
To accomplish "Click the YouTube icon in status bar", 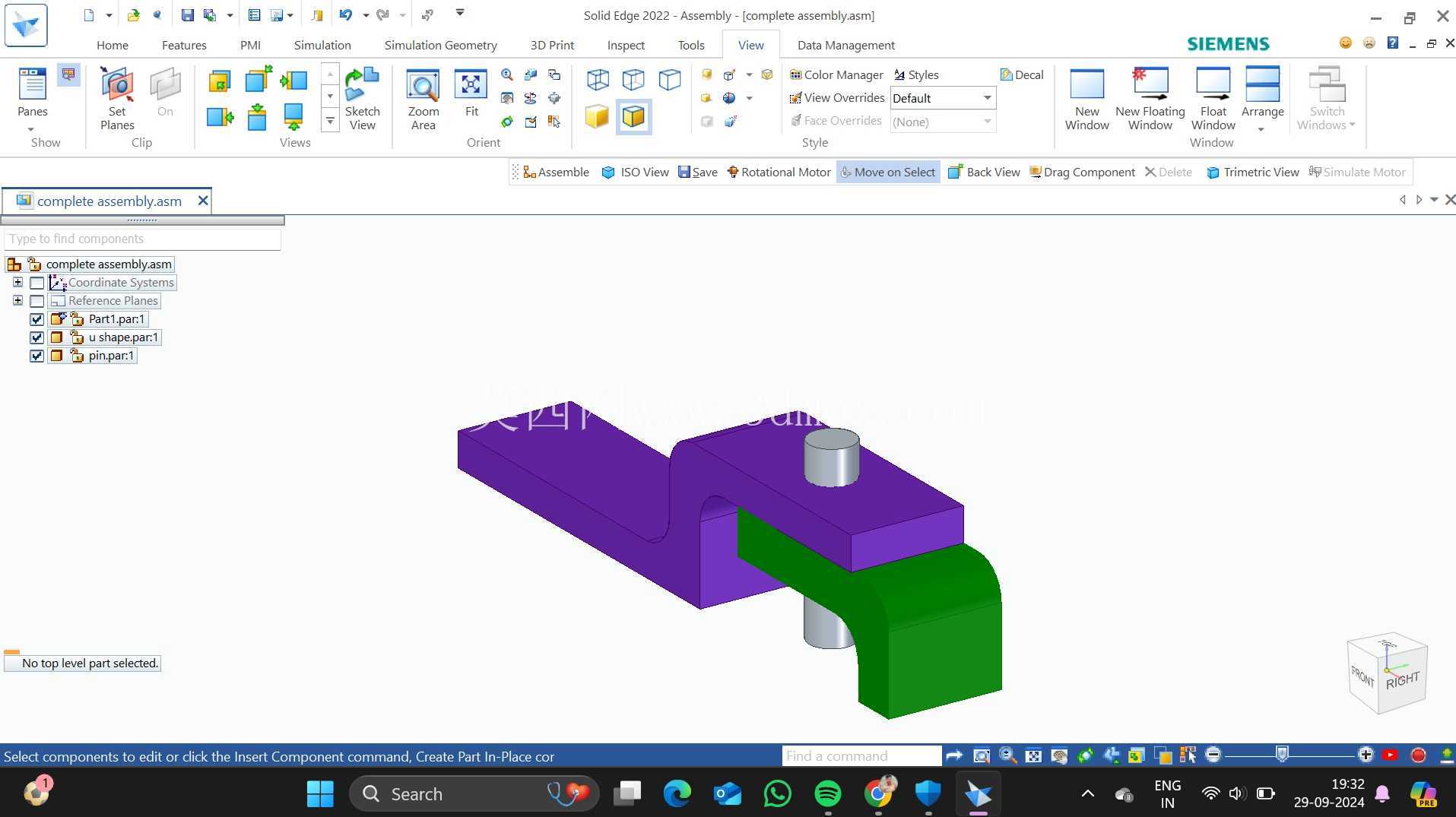I will [1390, 755].
